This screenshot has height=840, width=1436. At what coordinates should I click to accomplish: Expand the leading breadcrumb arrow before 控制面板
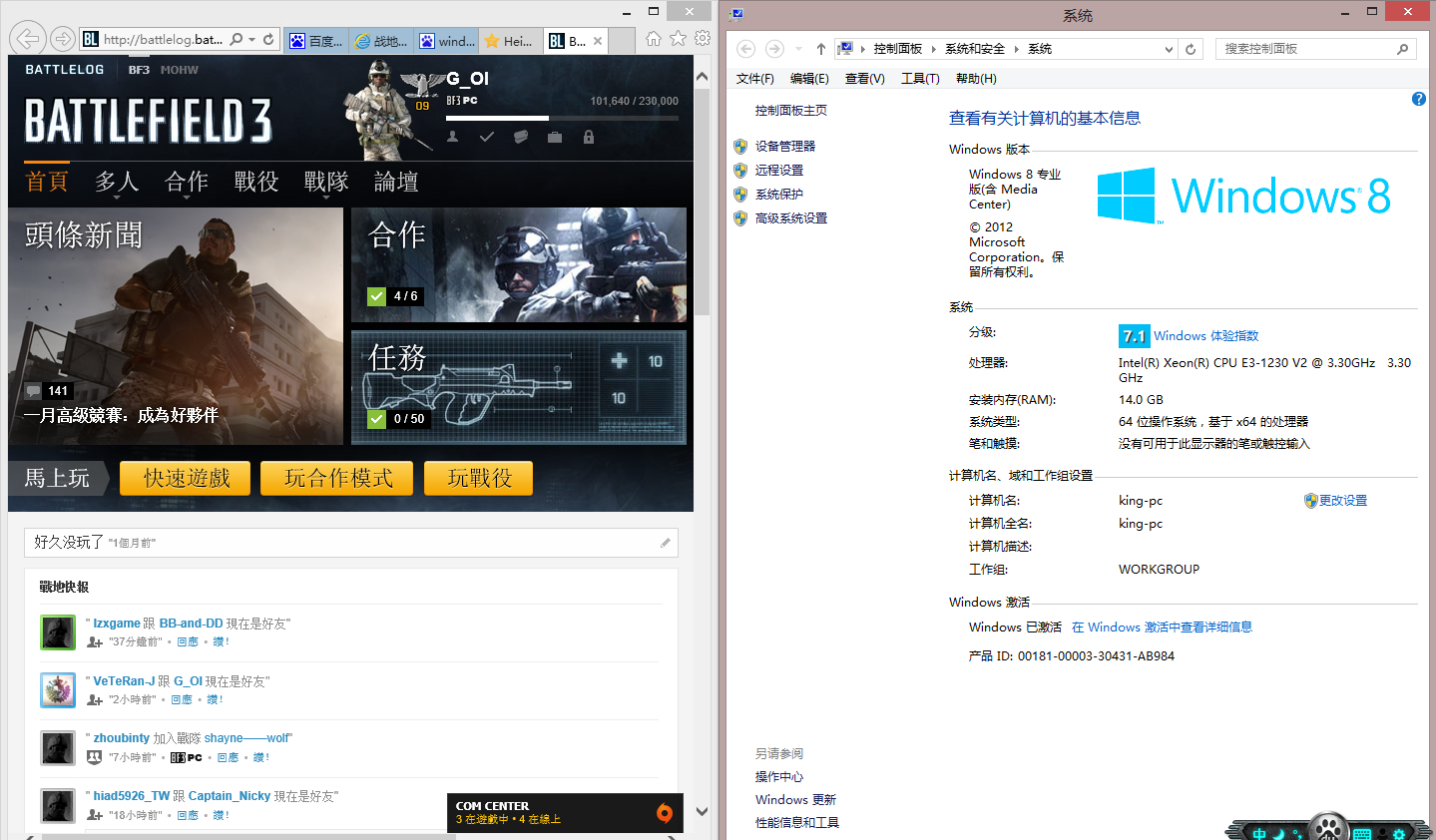(x=863, y=49)
